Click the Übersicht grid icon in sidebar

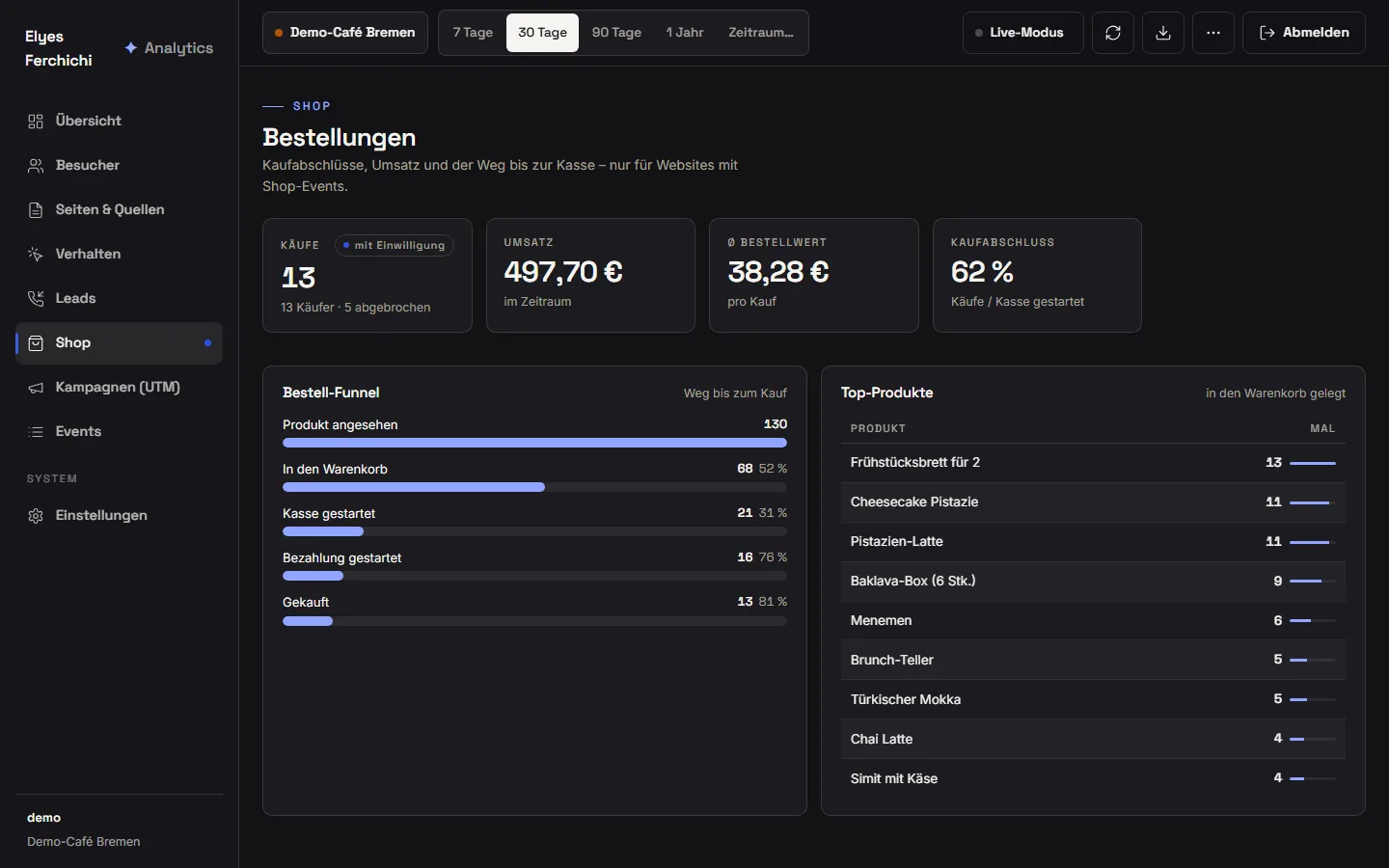(36, 122)
